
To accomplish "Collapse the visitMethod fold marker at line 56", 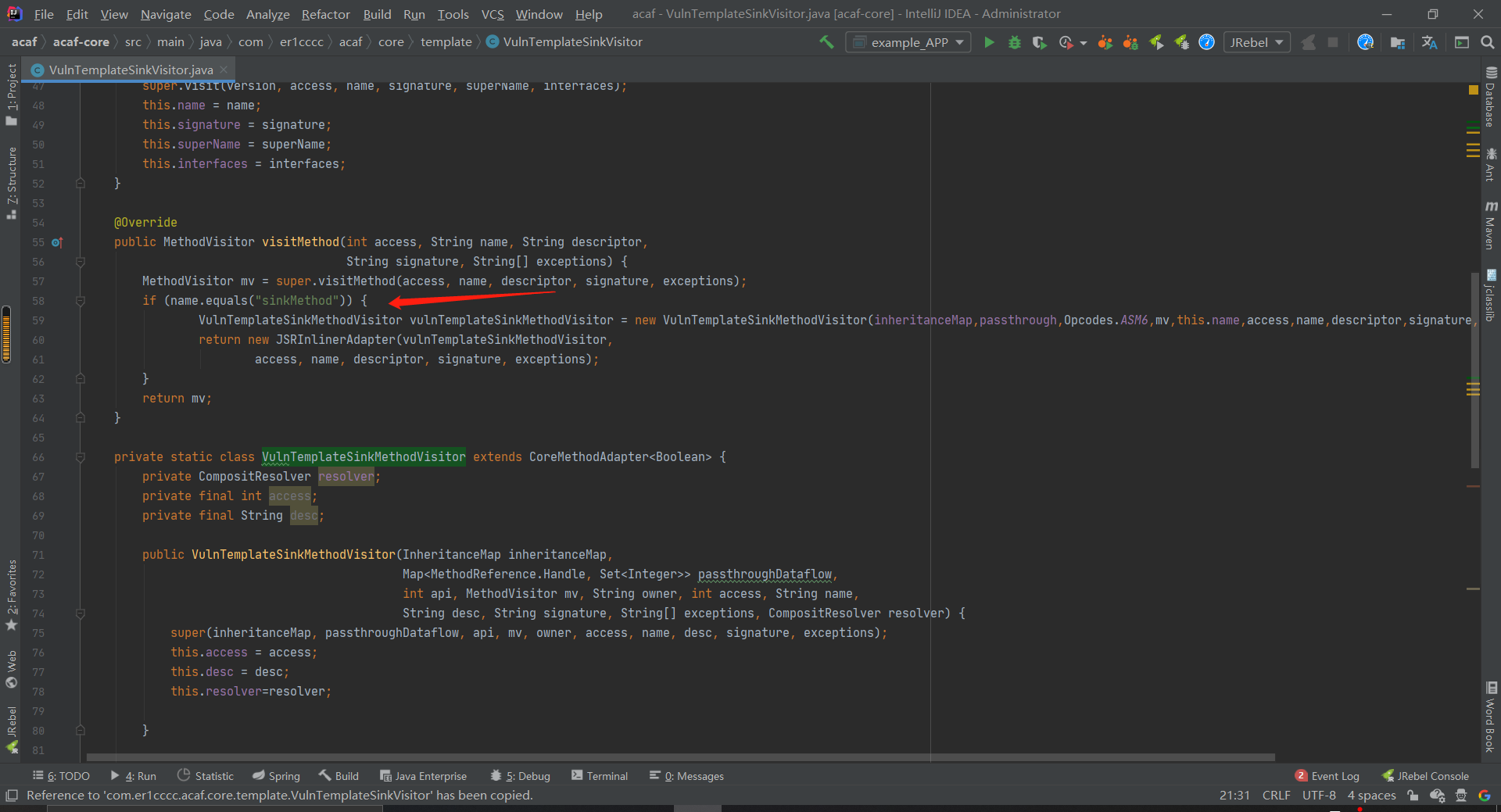I will pos(80,262).
